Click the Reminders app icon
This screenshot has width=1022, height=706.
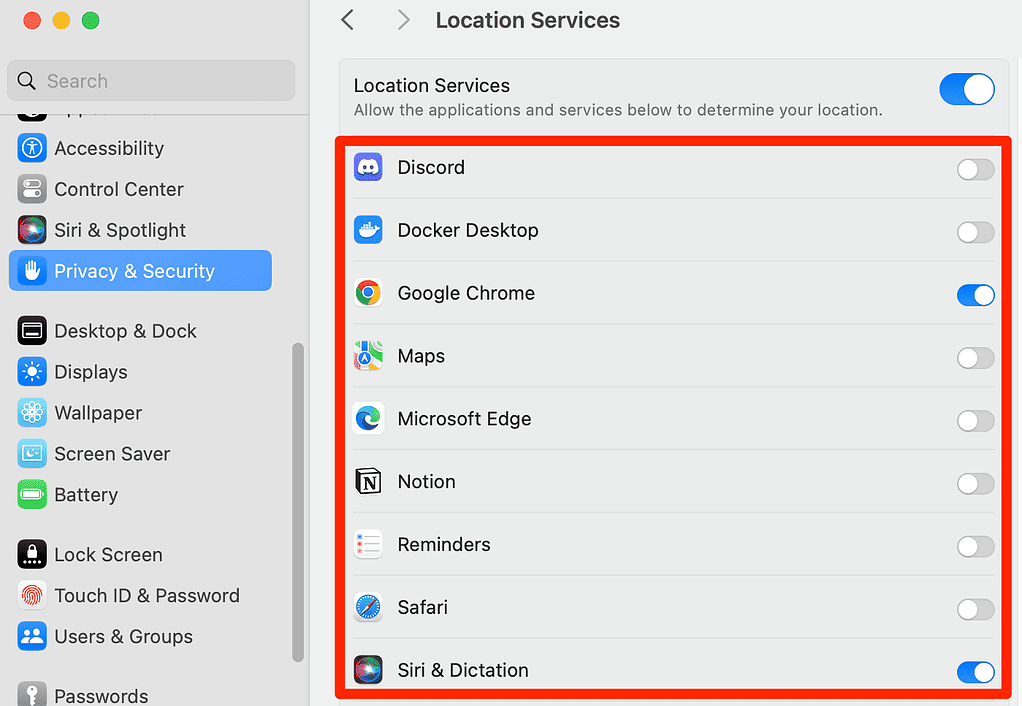click(x=367, y=544)
